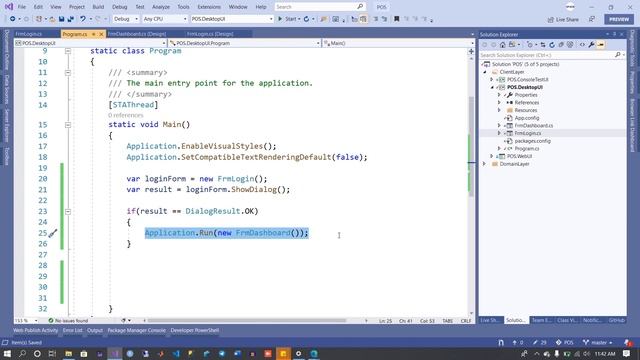
Task: Open the Analyze menu
Action: point(160,7)
